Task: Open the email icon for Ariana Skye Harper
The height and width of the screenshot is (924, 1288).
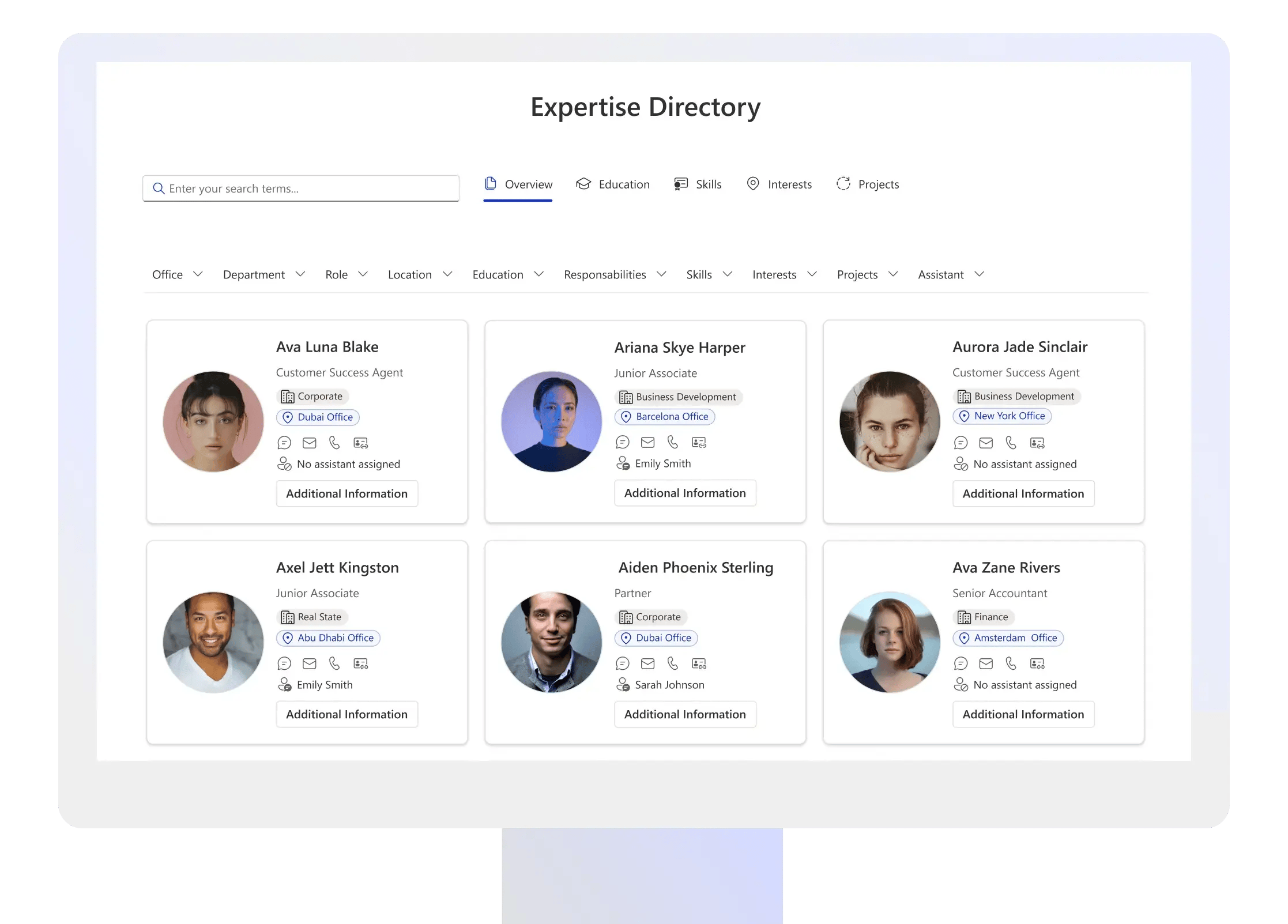Action: pyautogui.click(x=647, y=442)
